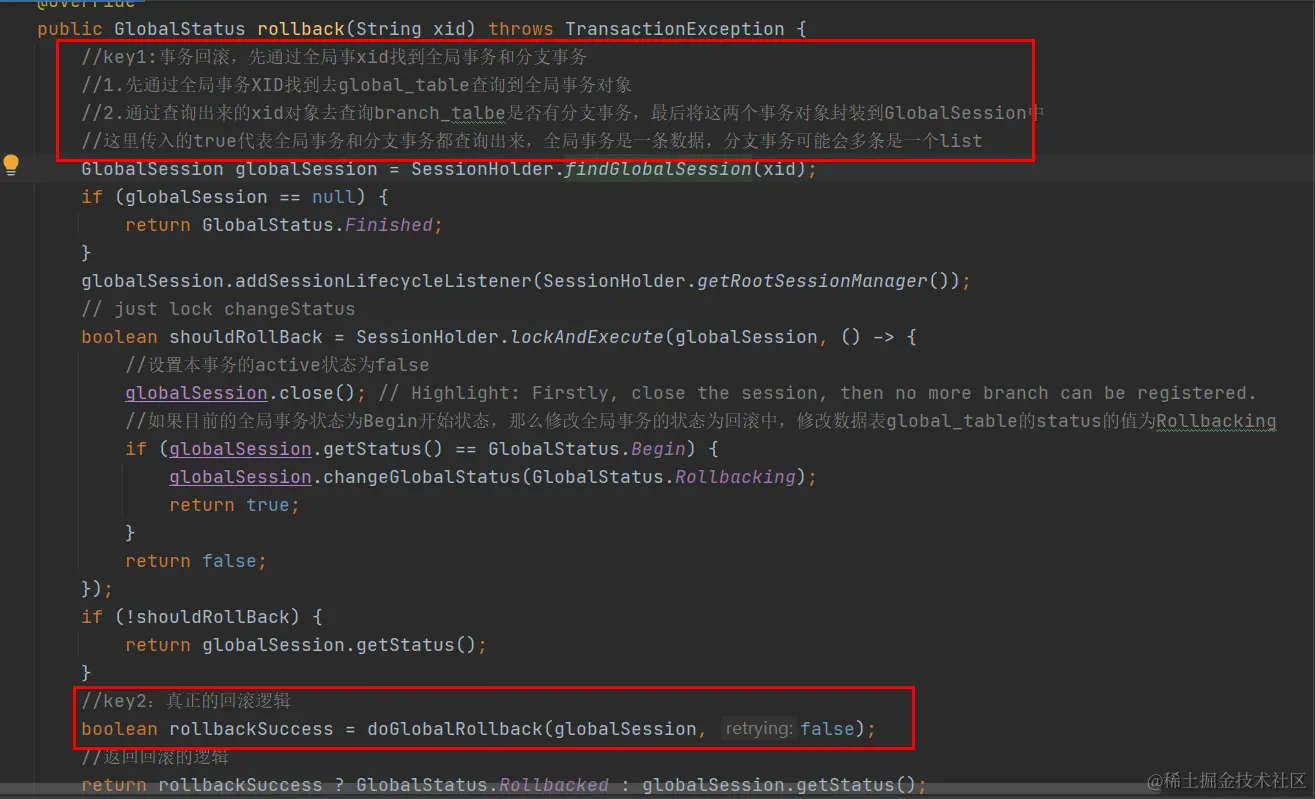
Task: Click the shouldRollBack variable declaration
Action: click(x=246, y=337)
